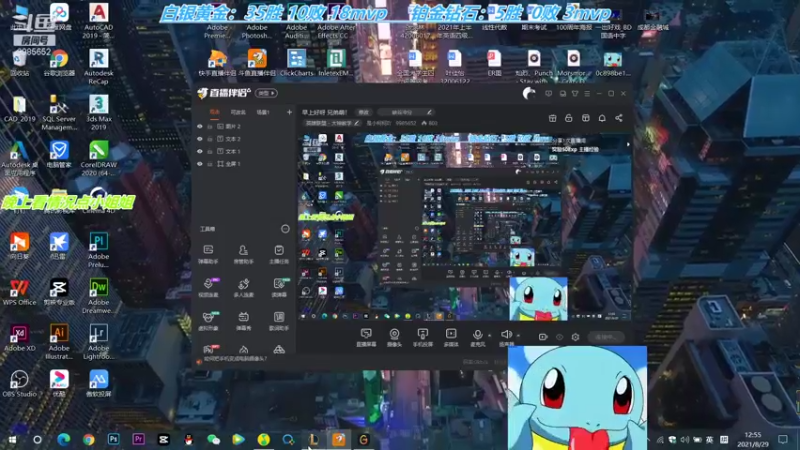Expand the speaker dropdown arrow
This screenshot has width=800, height=450.
pos(518,336)
